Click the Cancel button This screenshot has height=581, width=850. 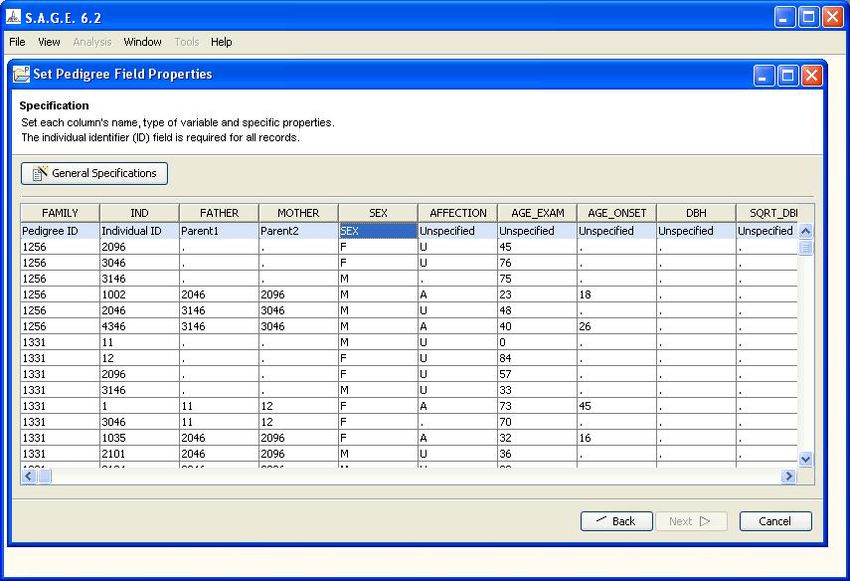pos(775,521)
